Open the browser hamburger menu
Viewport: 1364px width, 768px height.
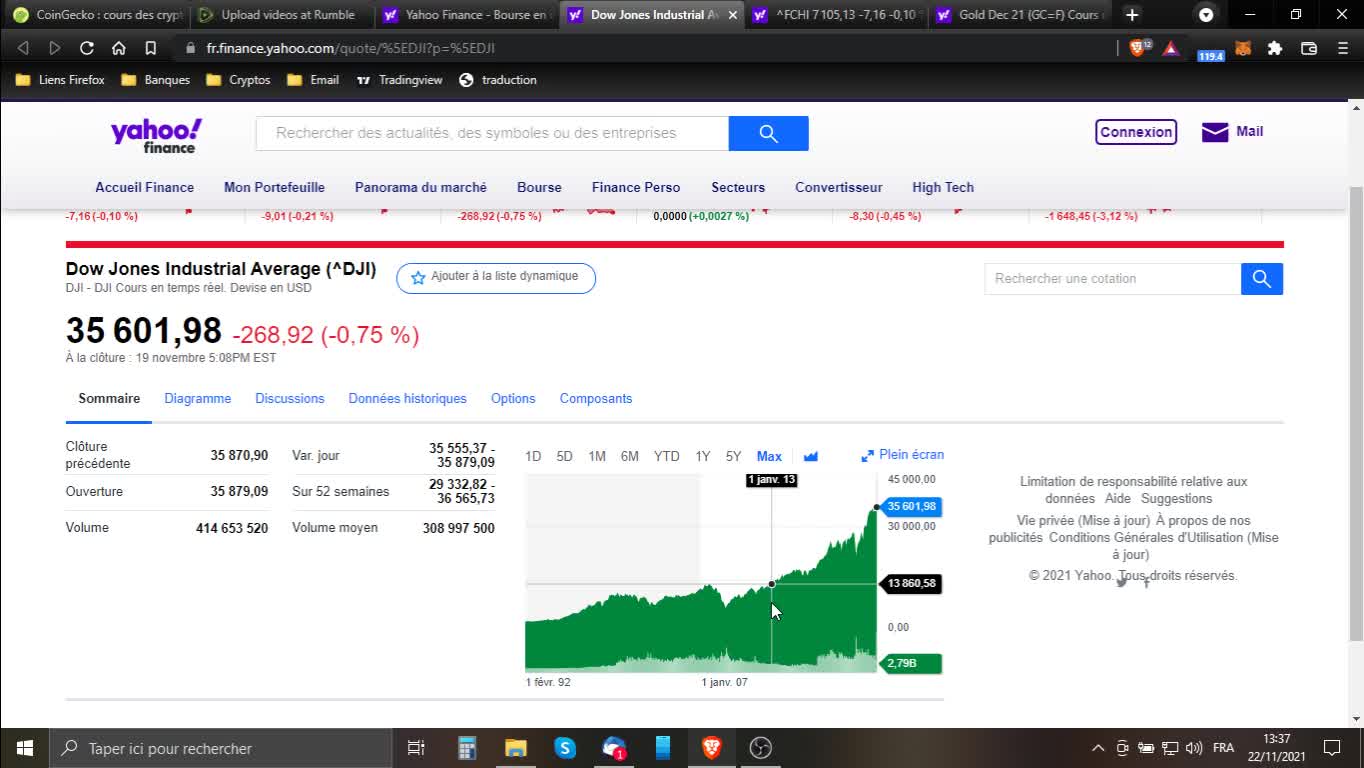pos(1342,48)
